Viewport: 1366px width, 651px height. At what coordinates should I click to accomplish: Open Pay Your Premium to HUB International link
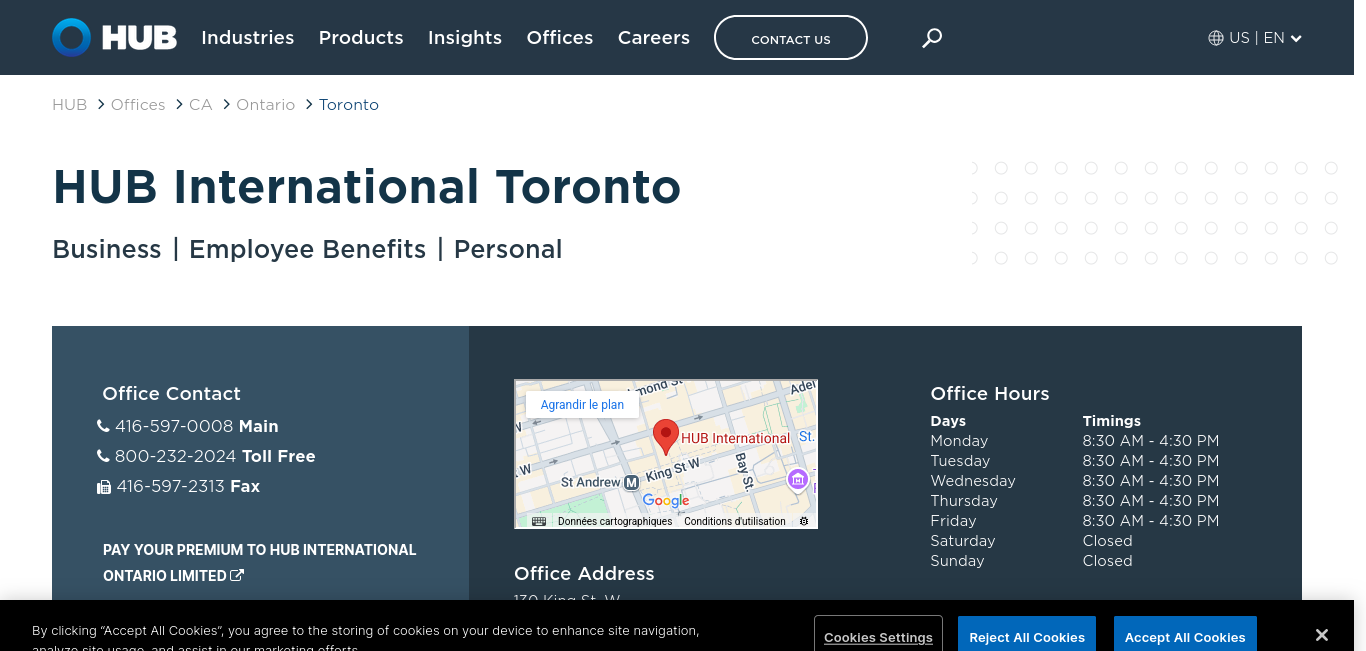pyautogui.click(x=260, y=563)
